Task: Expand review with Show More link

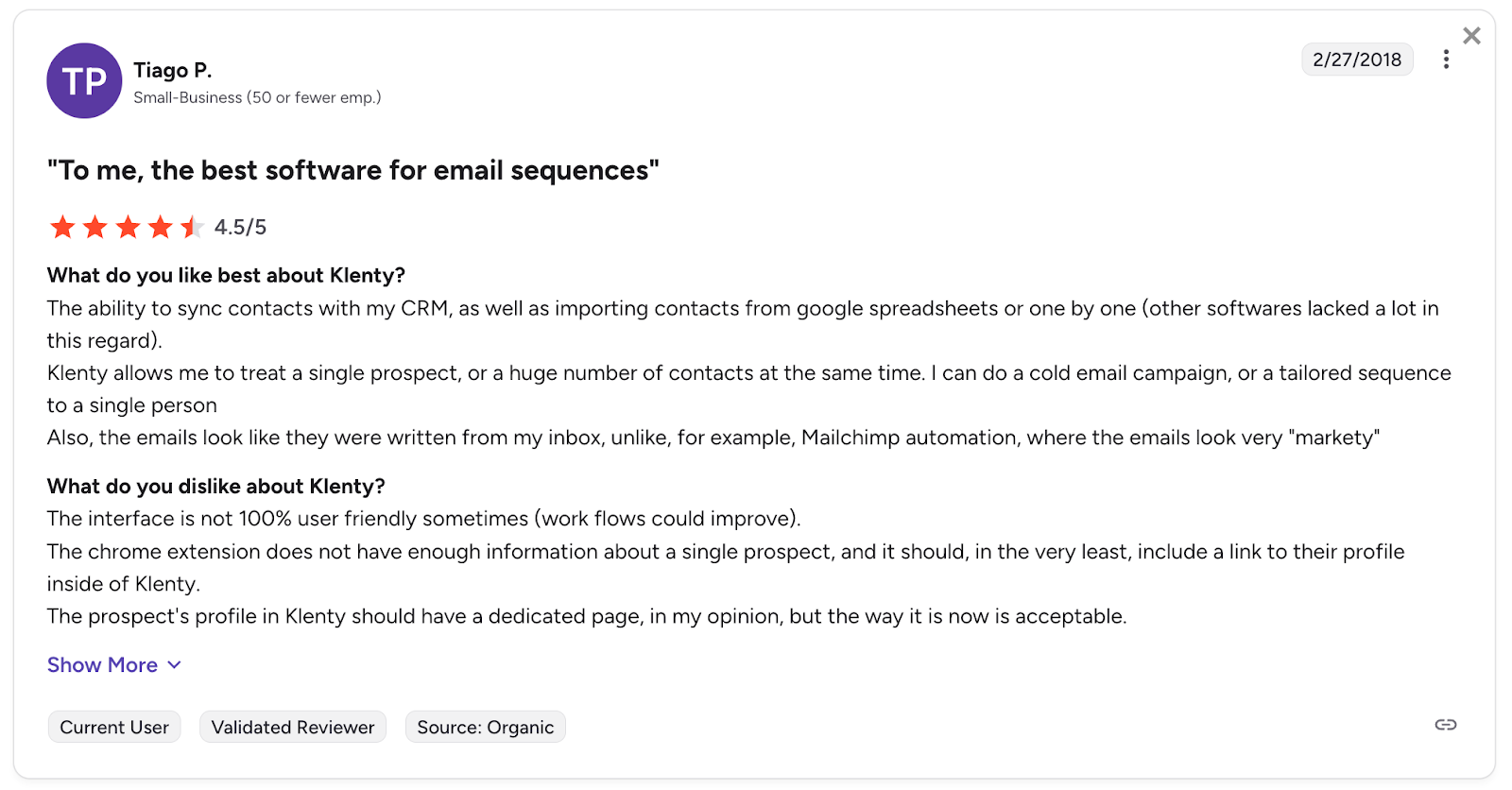Action: [102, 665]
